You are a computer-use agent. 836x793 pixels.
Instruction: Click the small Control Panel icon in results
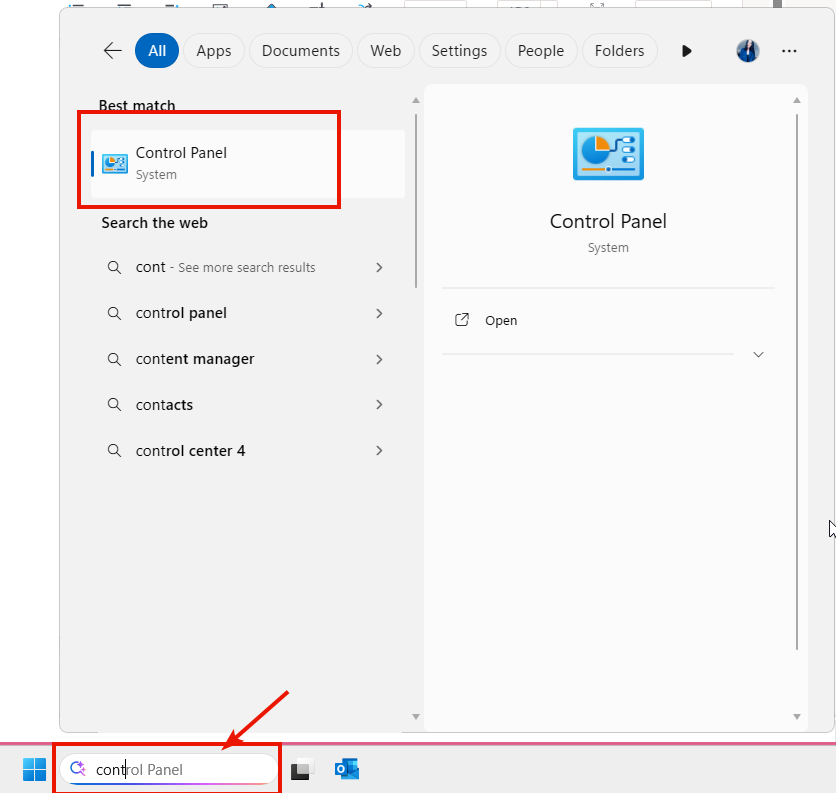point(115,164)
